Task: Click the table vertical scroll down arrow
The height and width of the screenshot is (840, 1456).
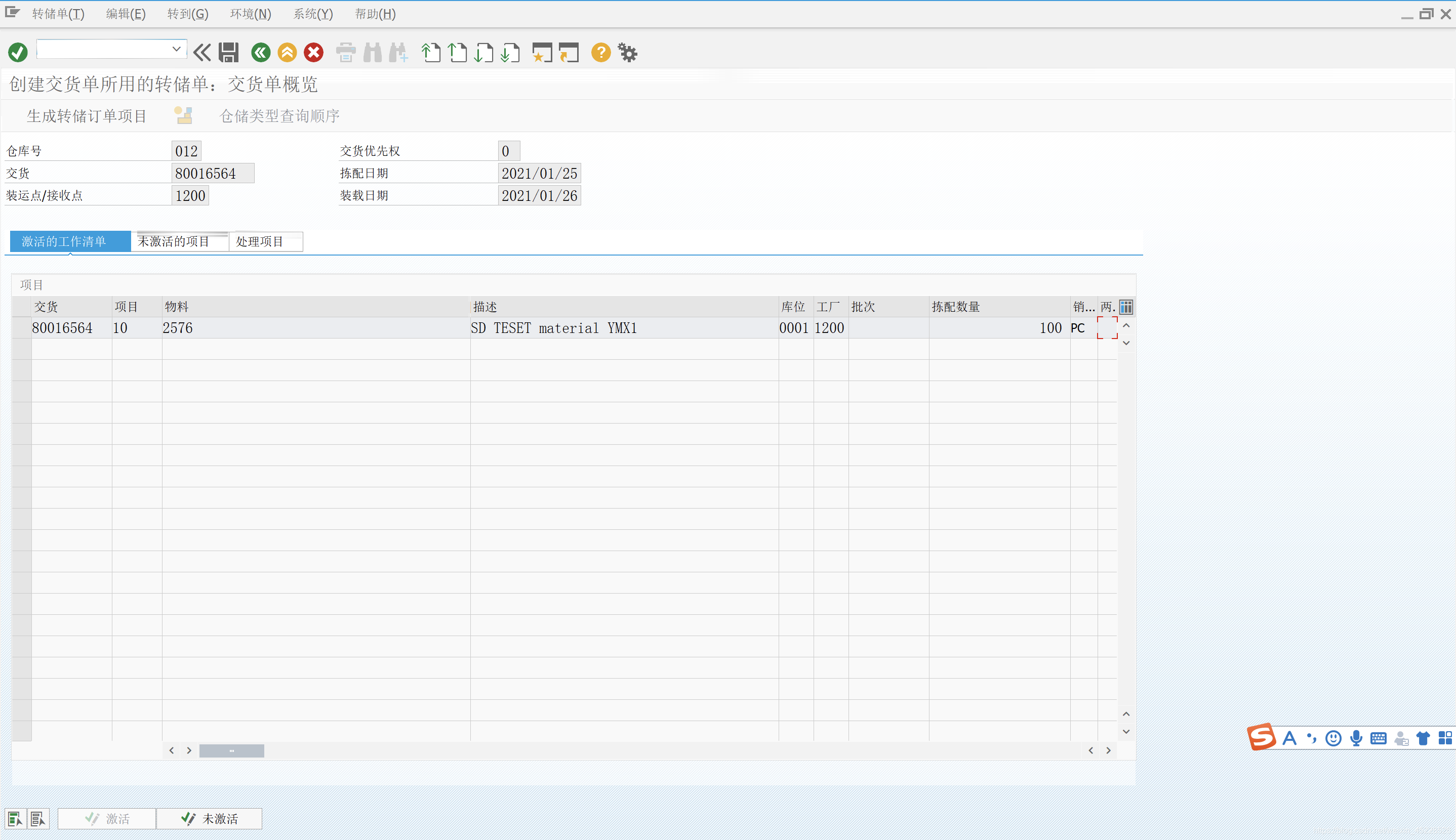Action: [x=1125, y=732]
